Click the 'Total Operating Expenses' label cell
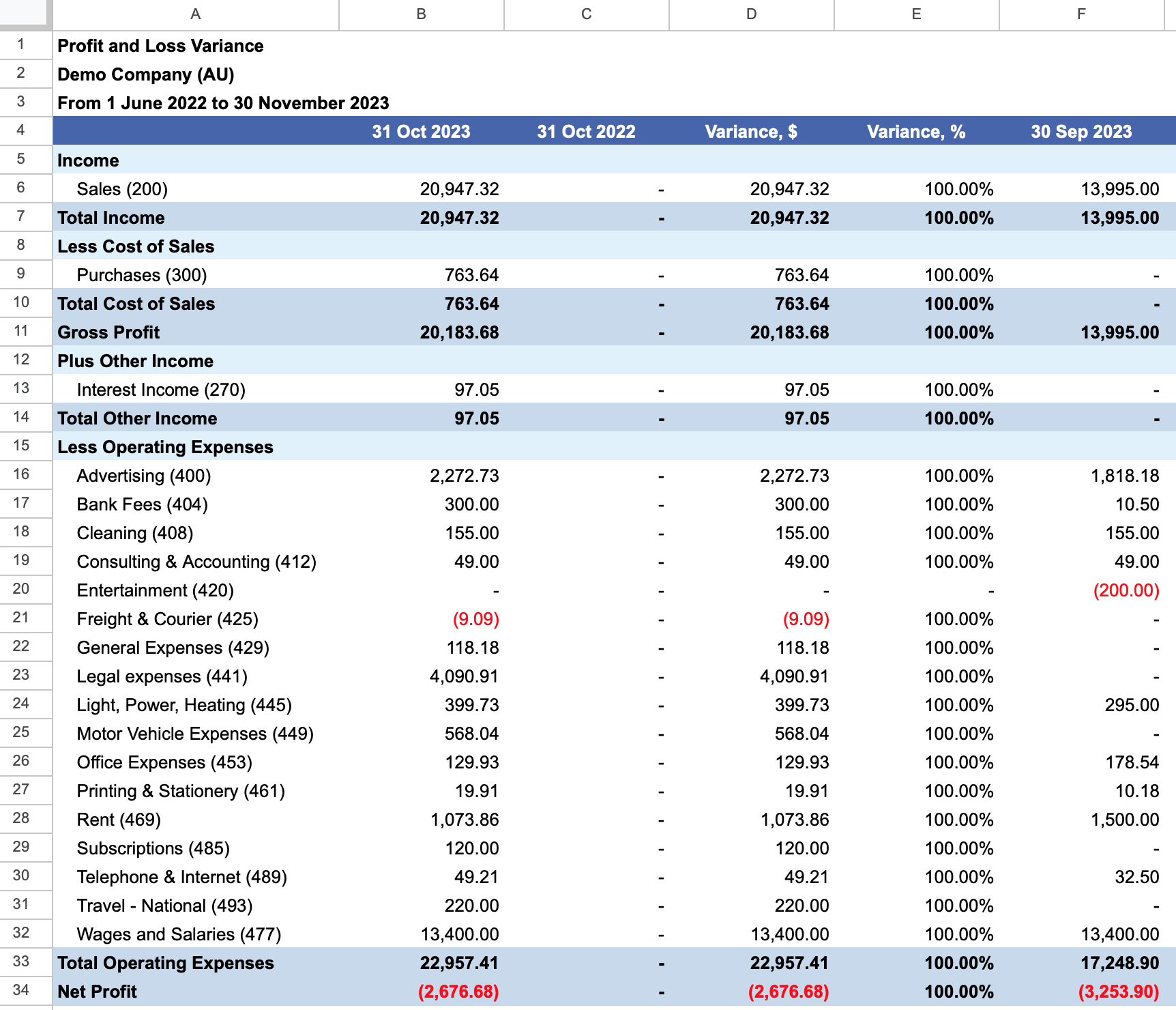This screenshot has height=1010, width=1176. [x=196, y=963]
